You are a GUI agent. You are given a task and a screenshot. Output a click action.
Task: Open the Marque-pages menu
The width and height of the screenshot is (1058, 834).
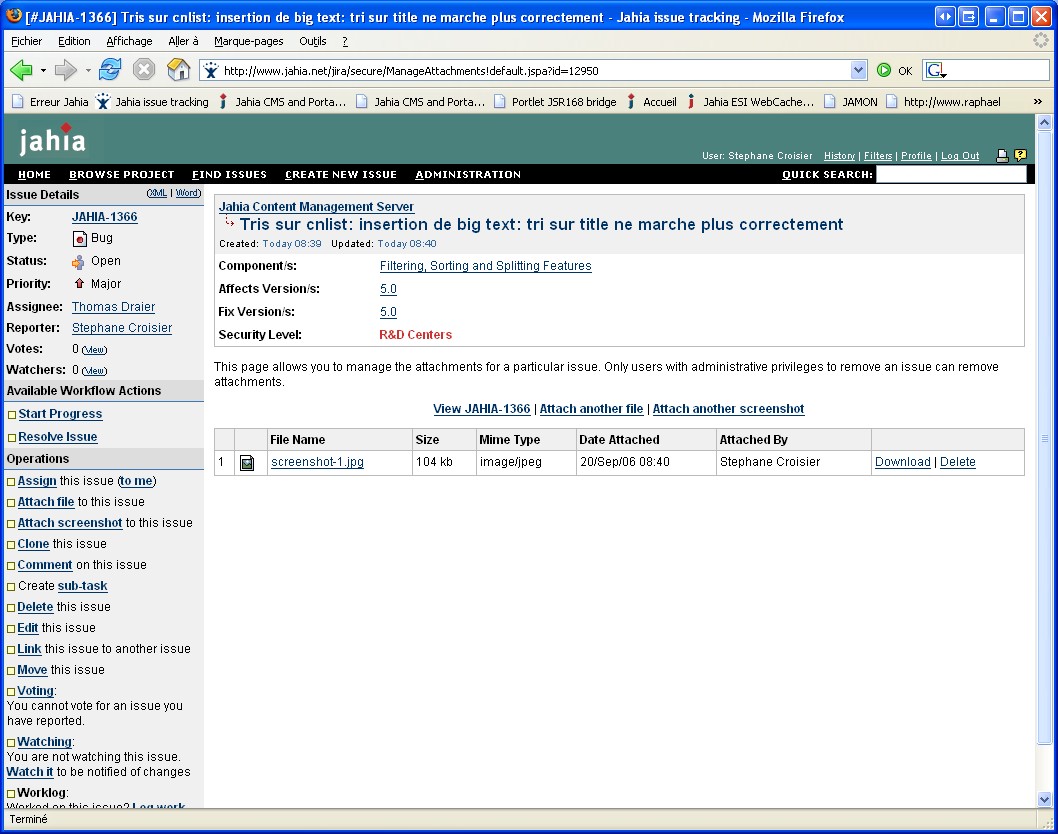[249, 41]
